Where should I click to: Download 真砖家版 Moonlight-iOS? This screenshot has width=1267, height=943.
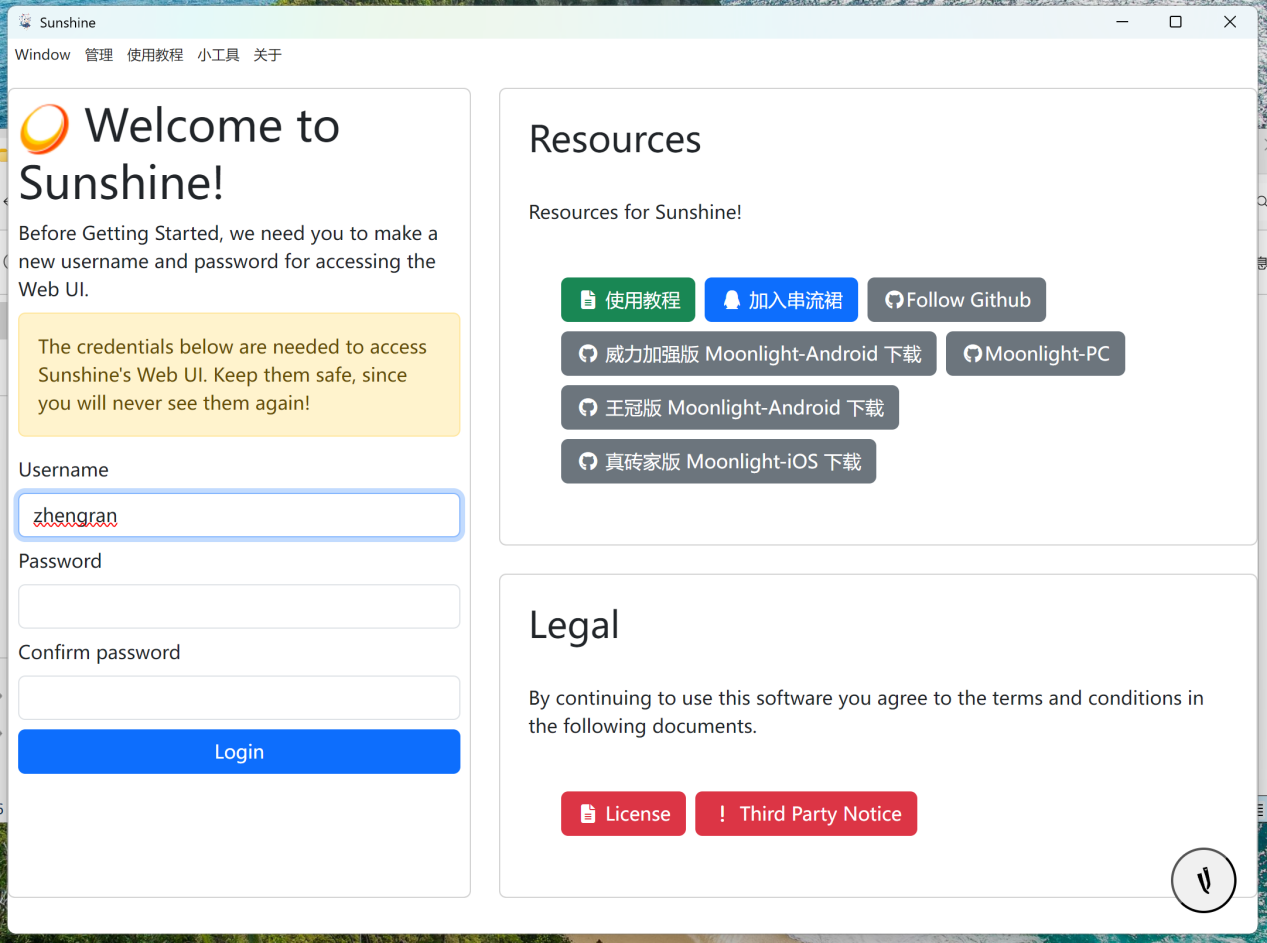click(x=718, y=462)
